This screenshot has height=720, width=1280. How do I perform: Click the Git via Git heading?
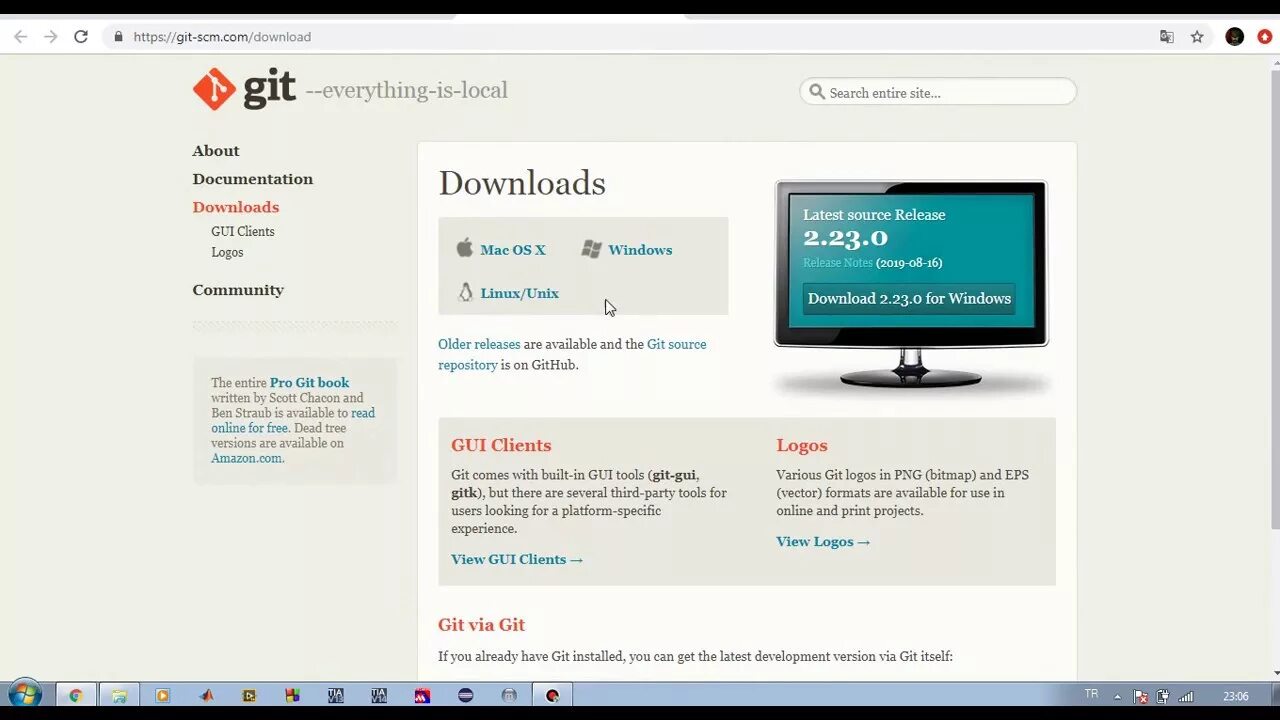coord(481,625)
